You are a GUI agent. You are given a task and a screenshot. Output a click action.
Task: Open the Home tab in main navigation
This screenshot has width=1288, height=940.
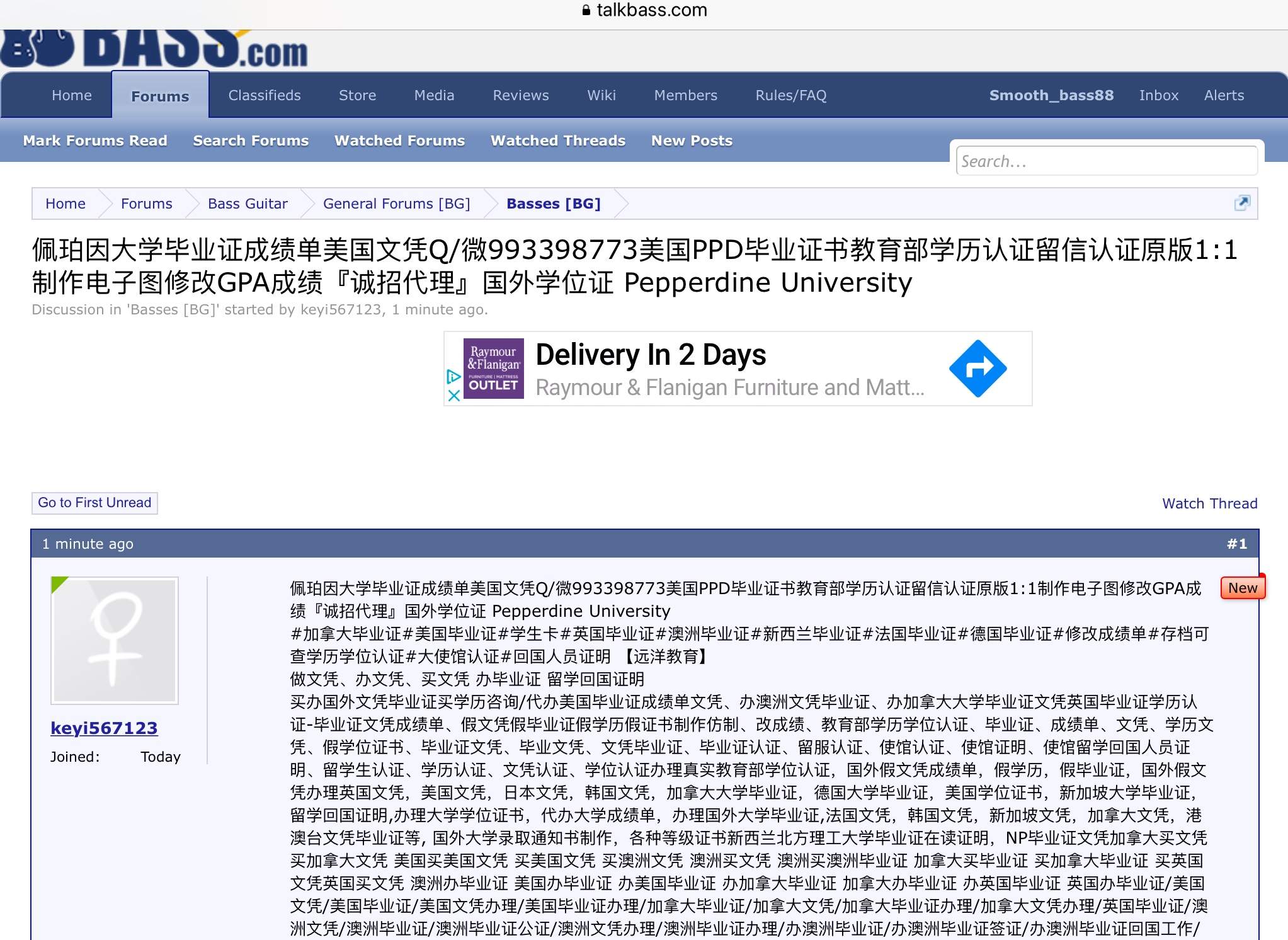coord(72,95)
